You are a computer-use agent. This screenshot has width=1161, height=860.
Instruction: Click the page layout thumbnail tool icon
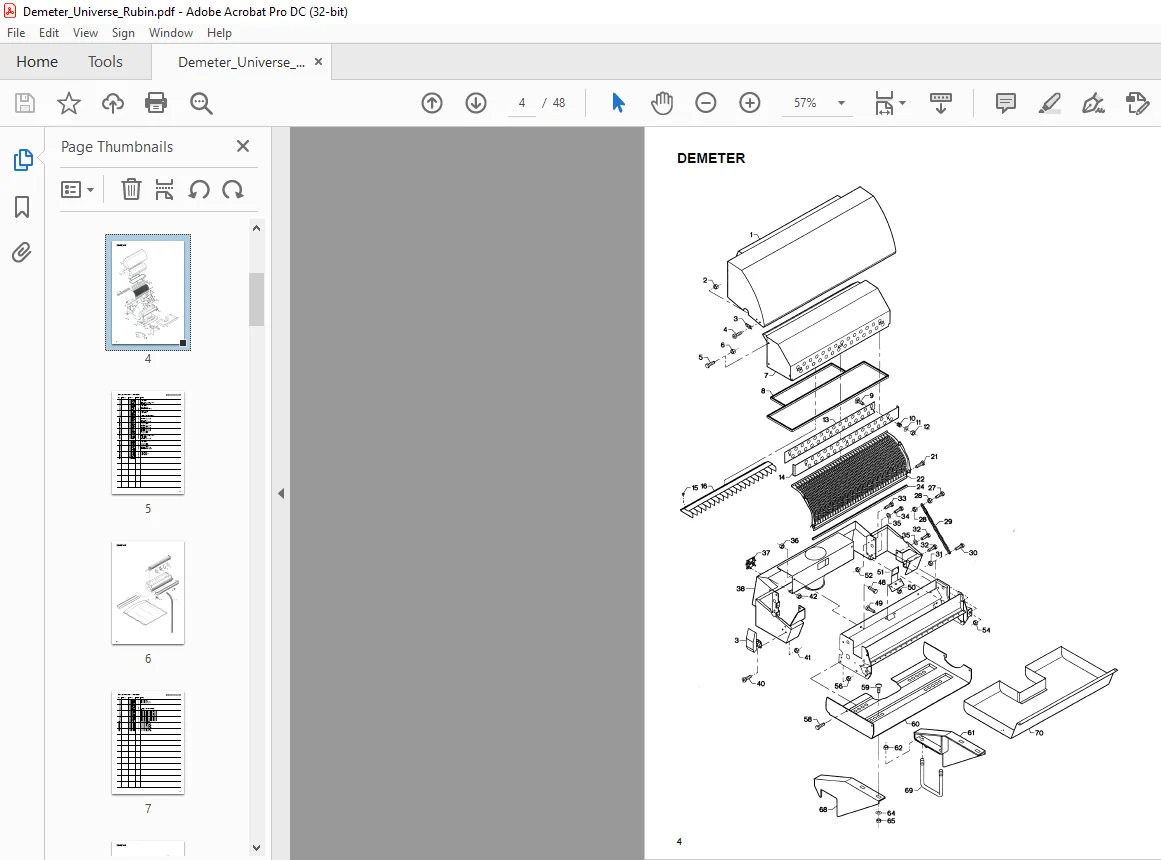164,190
